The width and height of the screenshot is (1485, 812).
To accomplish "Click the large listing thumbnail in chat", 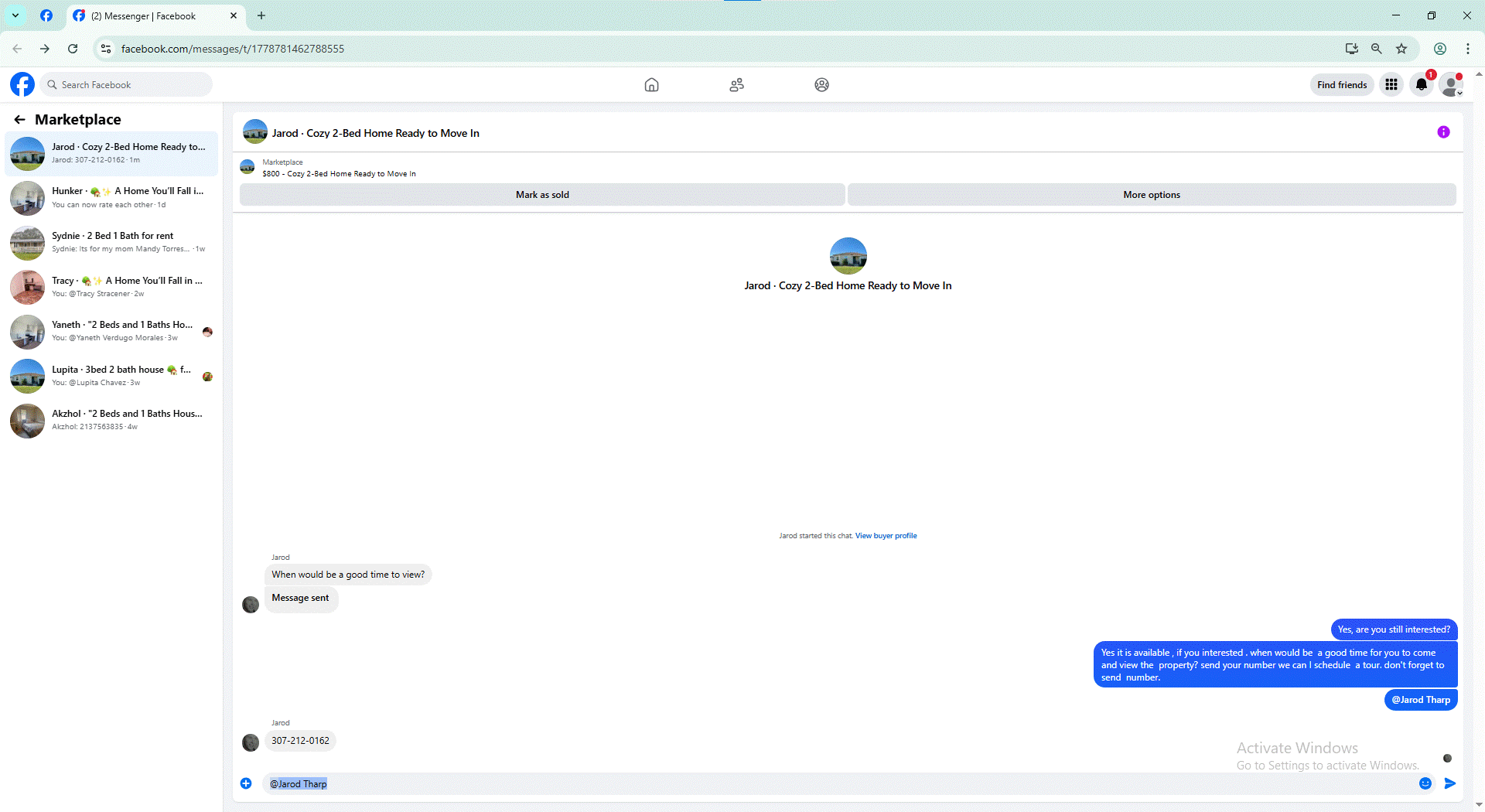I will point(848,256).
